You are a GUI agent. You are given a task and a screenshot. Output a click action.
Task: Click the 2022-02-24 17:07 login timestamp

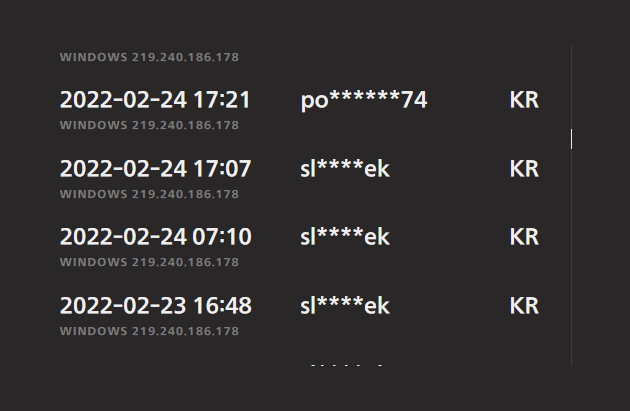[x=155, y=168]
